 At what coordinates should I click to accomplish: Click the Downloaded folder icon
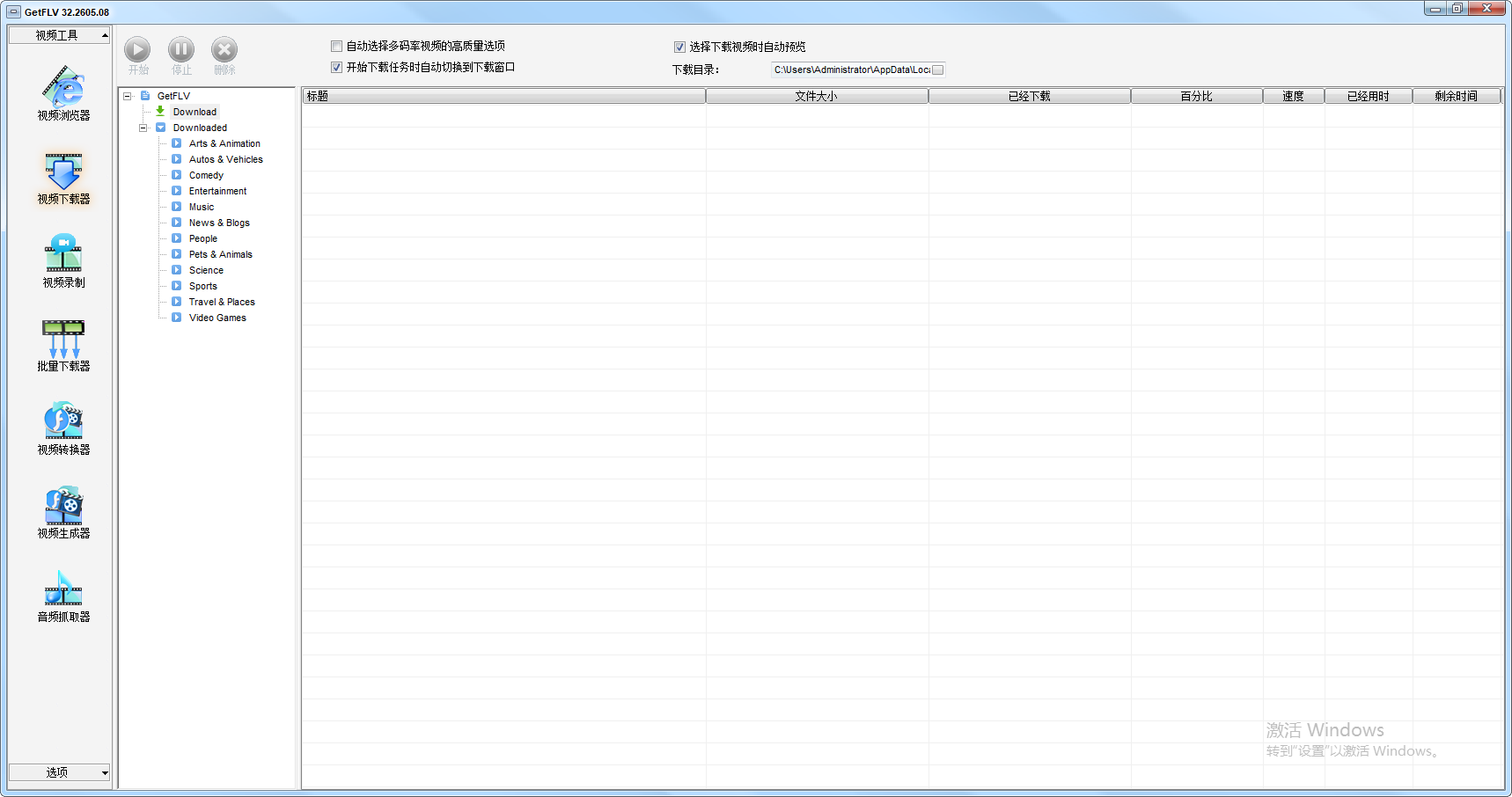tap(161, 128)
